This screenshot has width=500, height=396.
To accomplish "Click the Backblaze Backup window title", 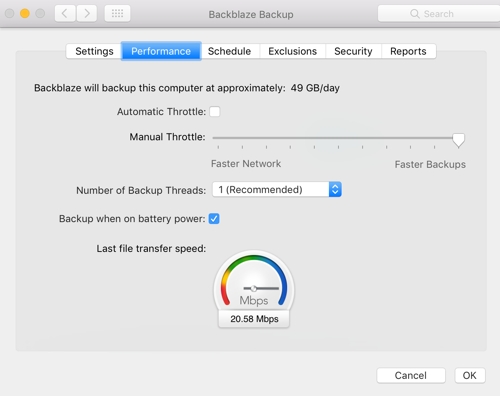I will tap(251, 14).
